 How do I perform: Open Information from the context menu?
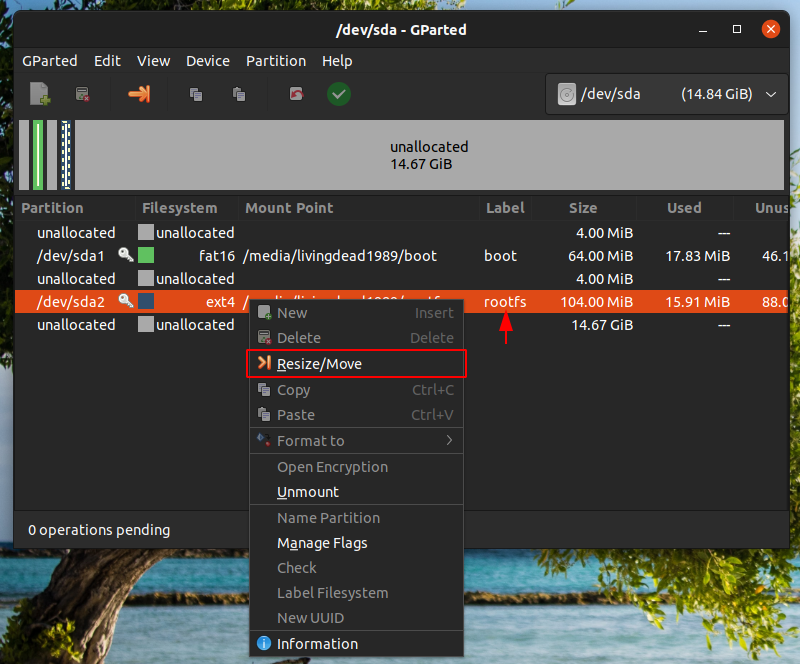point(356,644)
